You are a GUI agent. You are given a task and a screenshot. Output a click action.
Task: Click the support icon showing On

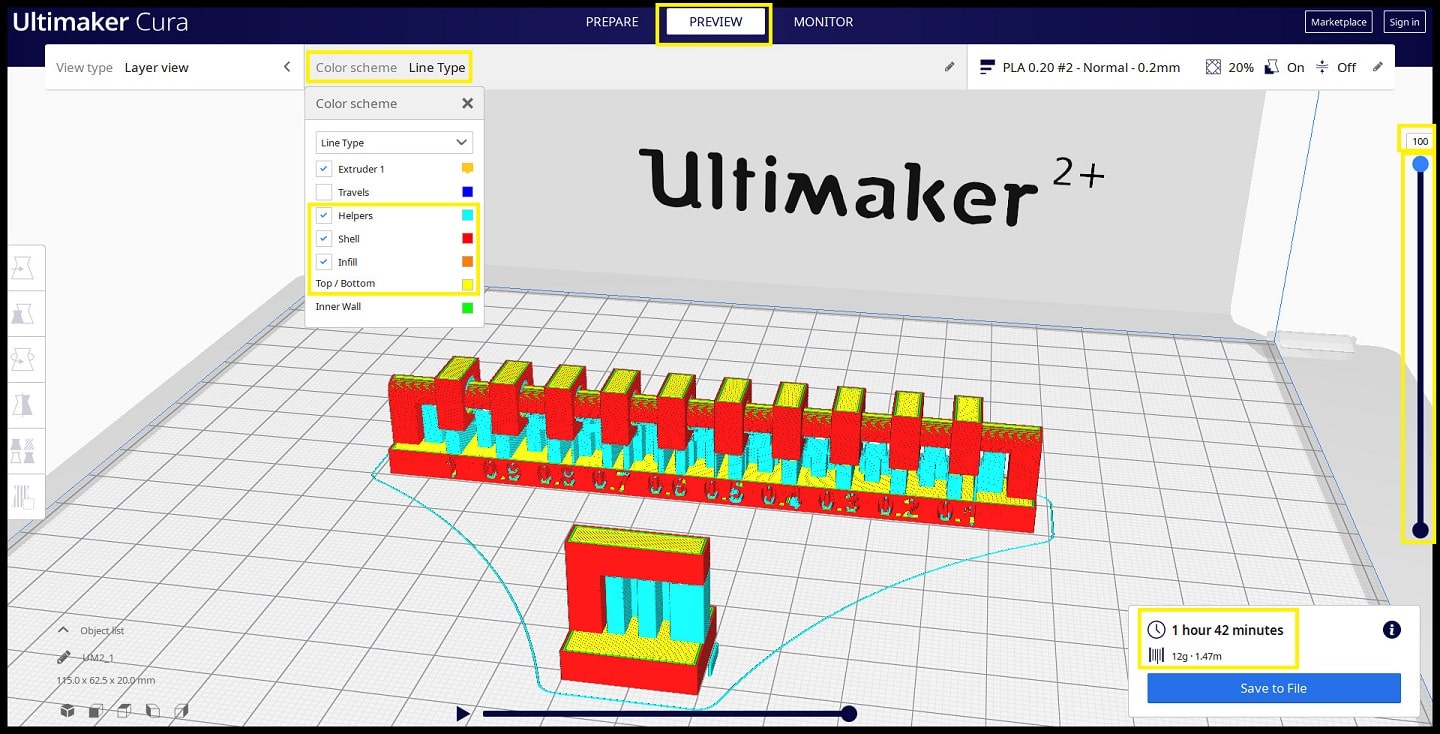pos(1272,67)
